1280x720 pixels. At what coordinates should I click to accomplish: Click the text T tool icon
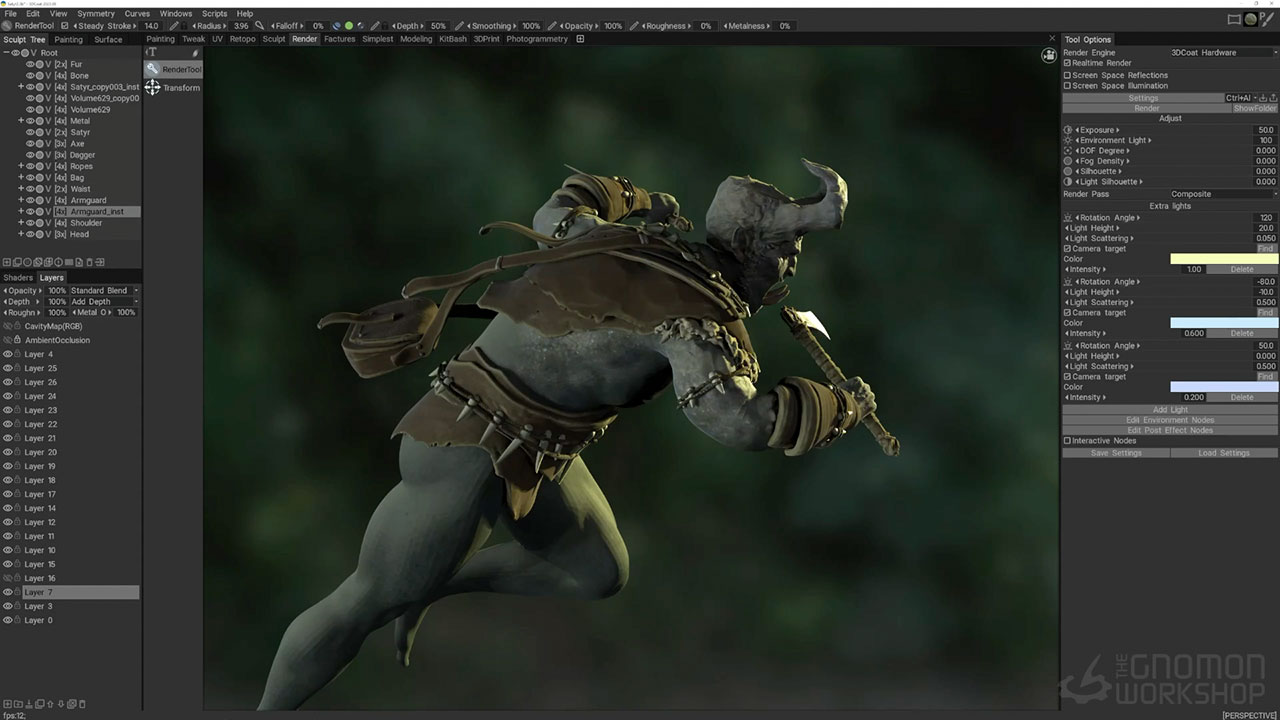click(x=152, y=52)
